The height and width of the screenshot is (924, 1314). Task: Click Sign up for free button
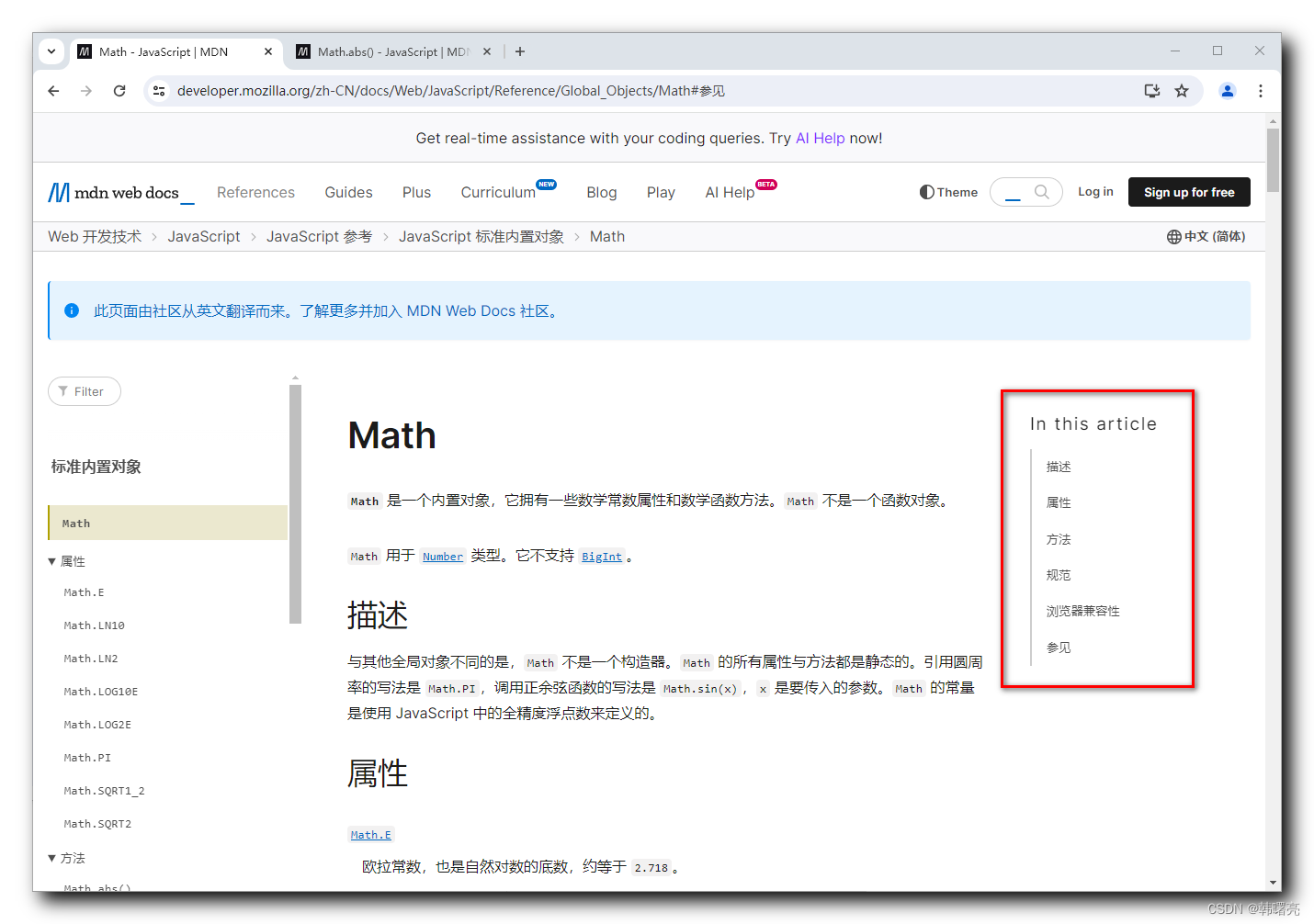1189,192
